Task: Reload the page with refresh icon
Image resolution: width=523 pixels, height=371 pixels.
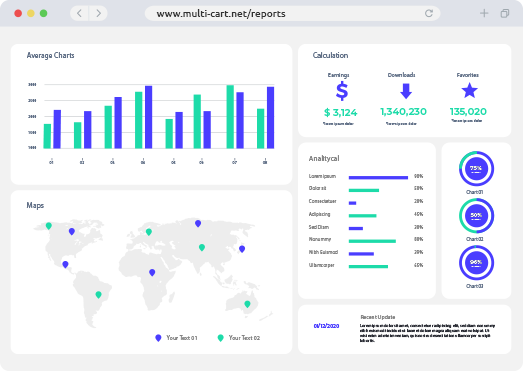Action: [429, 13]
